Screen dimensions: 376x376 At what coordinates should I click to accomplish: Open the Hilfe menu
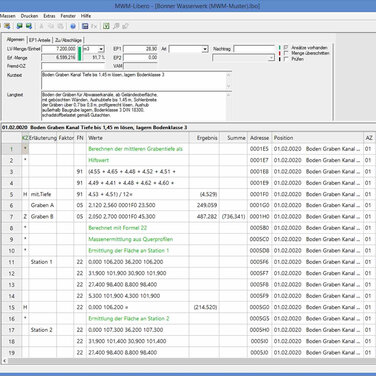click(x=86, y=16)
